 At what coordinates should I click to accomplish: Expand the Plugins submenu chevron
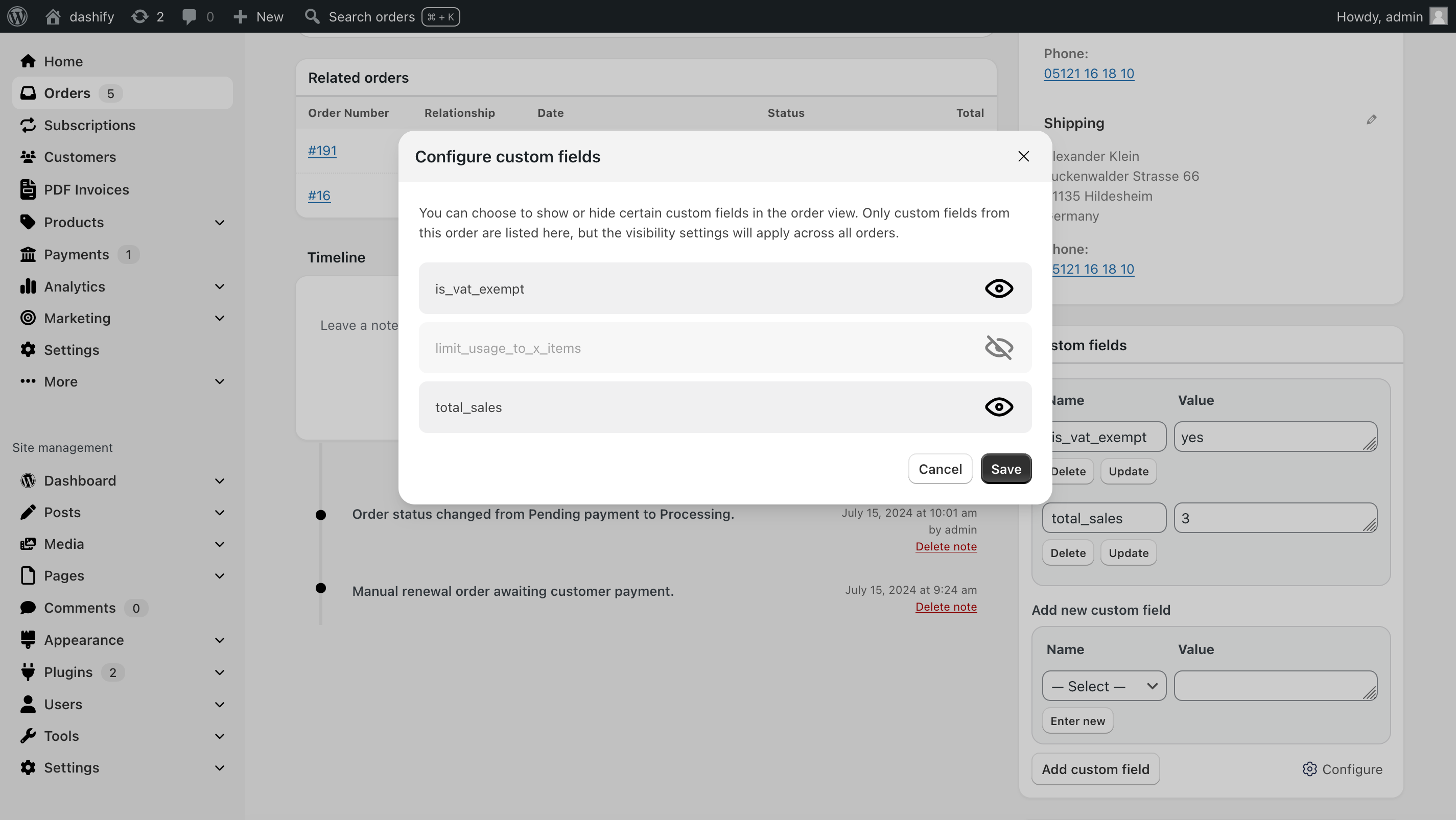pos(220,672)
